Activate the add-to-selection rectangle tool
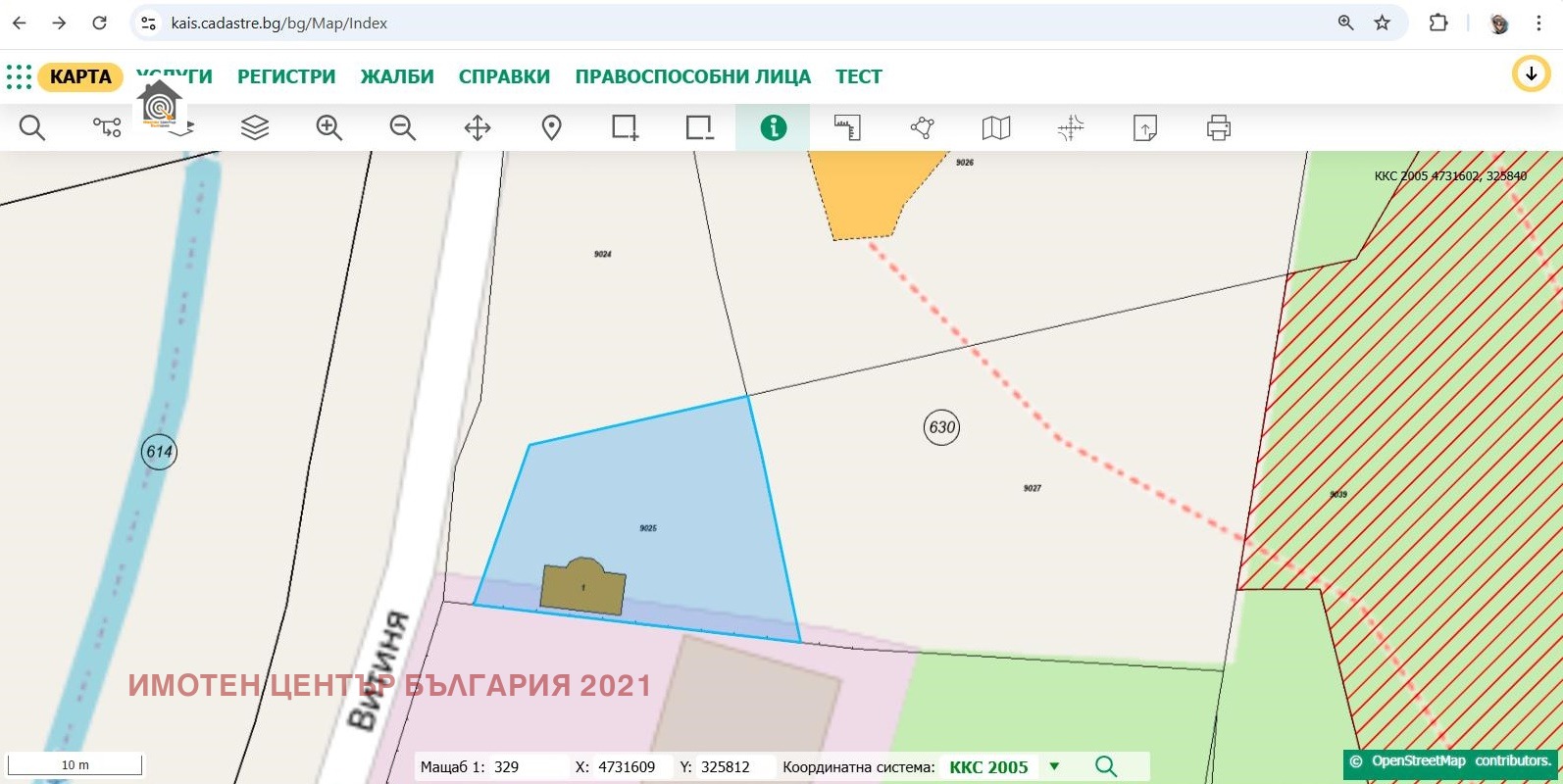 click(x=626, y=127)
